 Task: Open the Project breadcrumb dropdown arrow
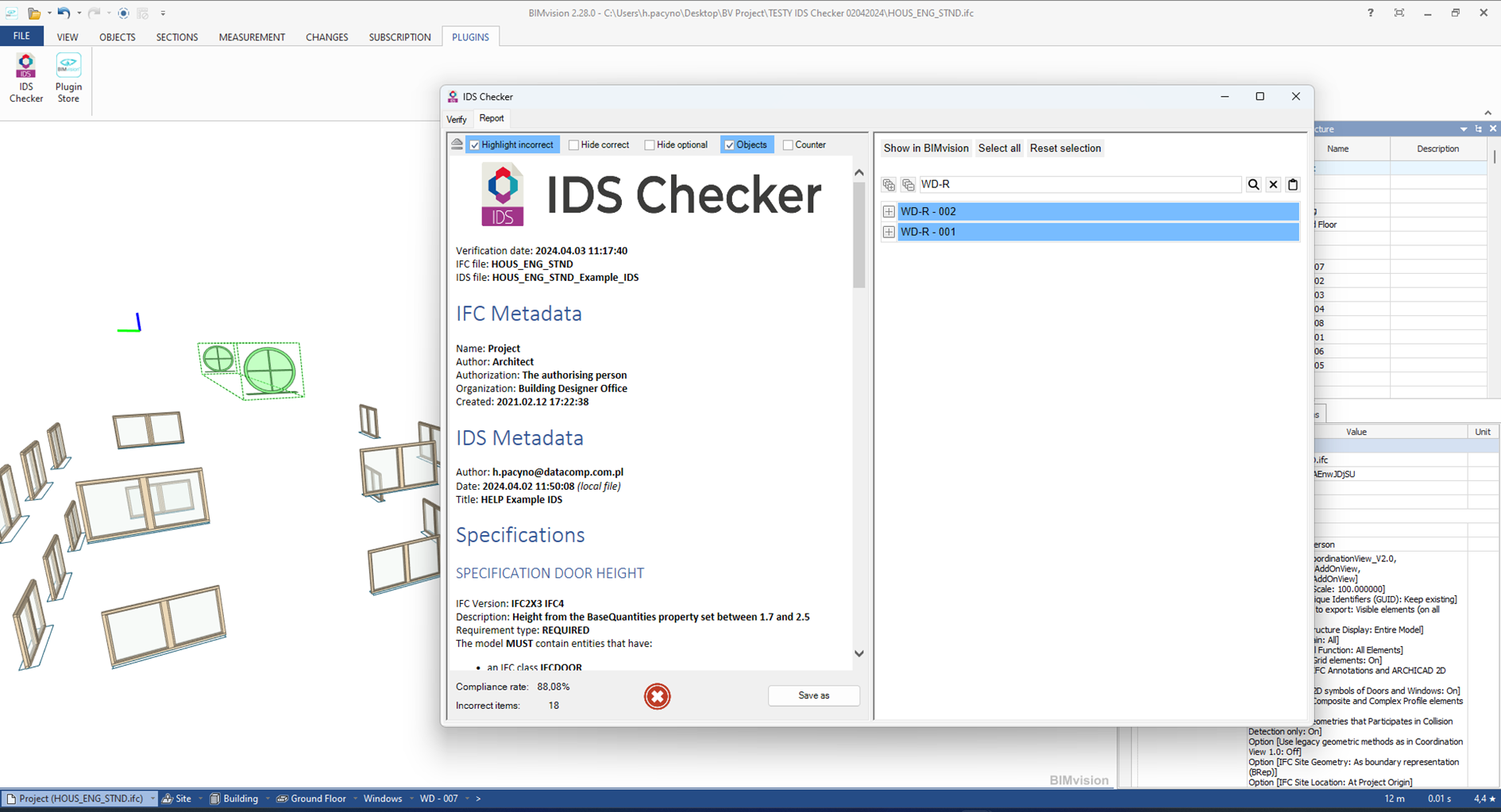click(152, 799)
